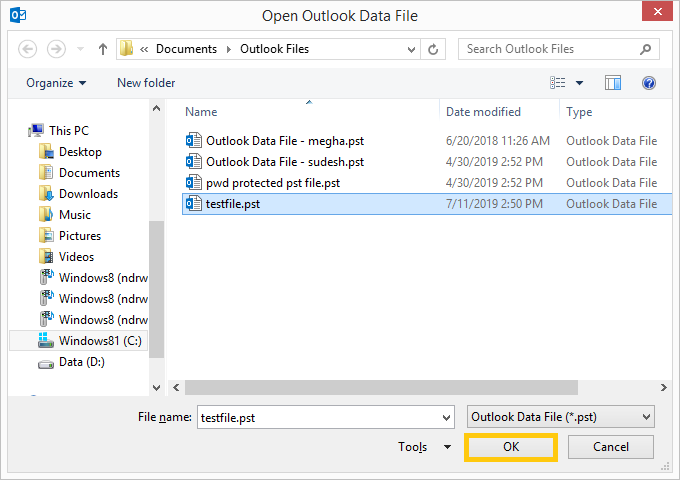This screenshot has height=480, width=680.
Task: Open Data (D:) drive
Action: coord(82,362)
